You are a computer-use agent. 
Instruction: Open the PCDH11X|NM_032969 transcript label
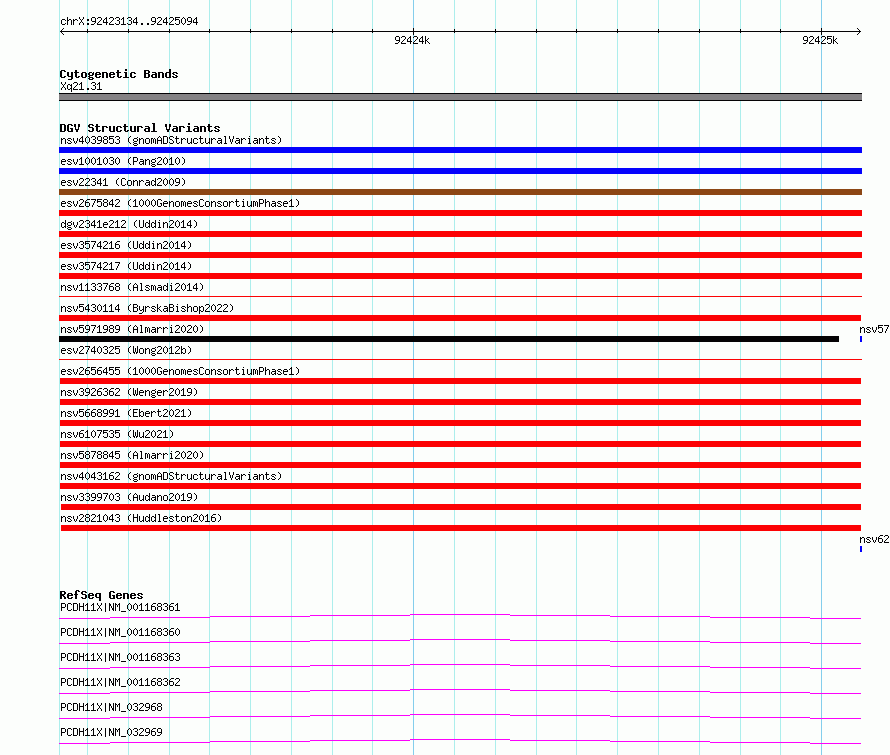pos(111,732)
